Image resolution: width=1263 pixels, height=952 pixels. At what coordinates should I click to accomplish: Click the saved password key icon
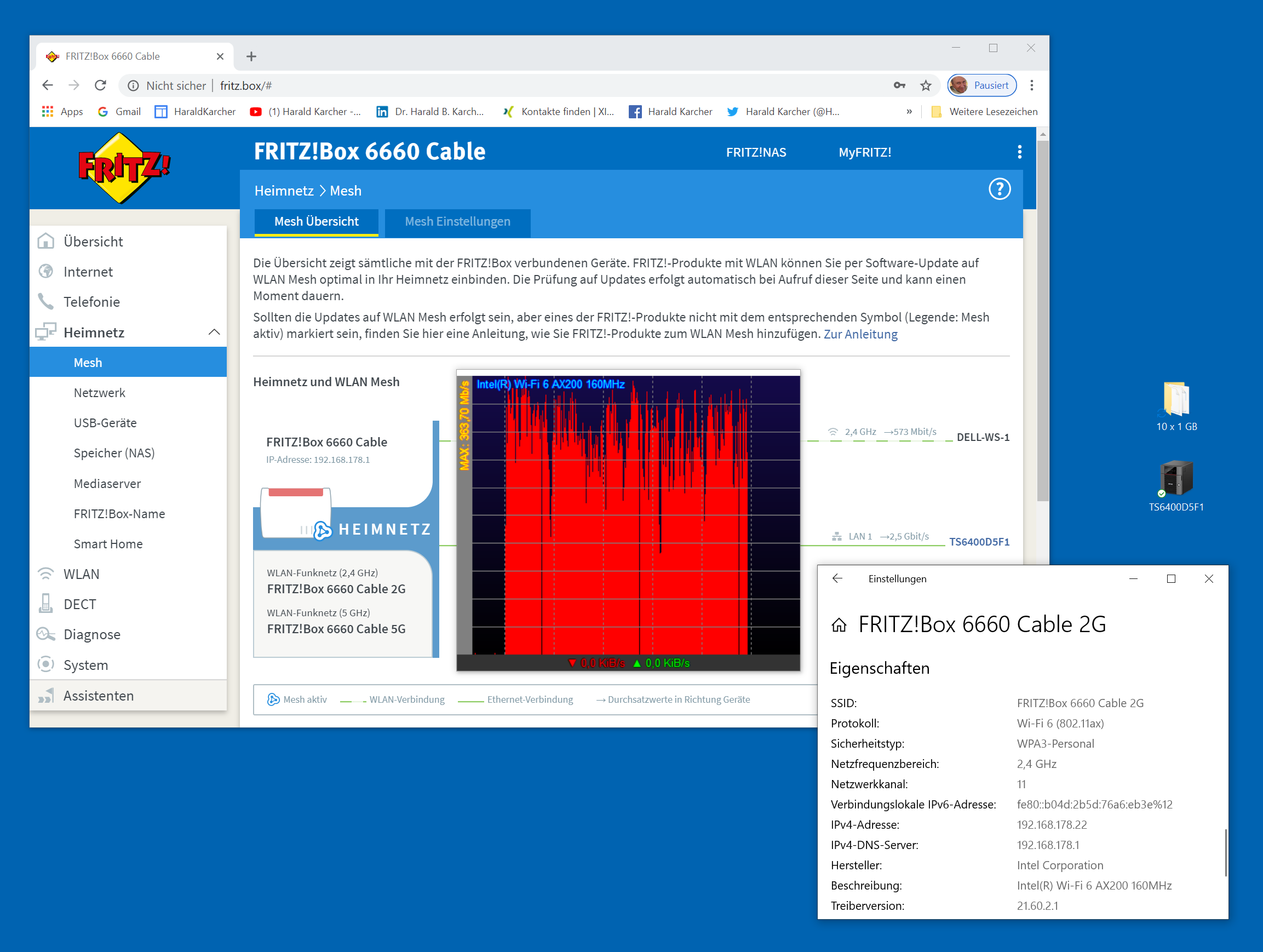899,85
